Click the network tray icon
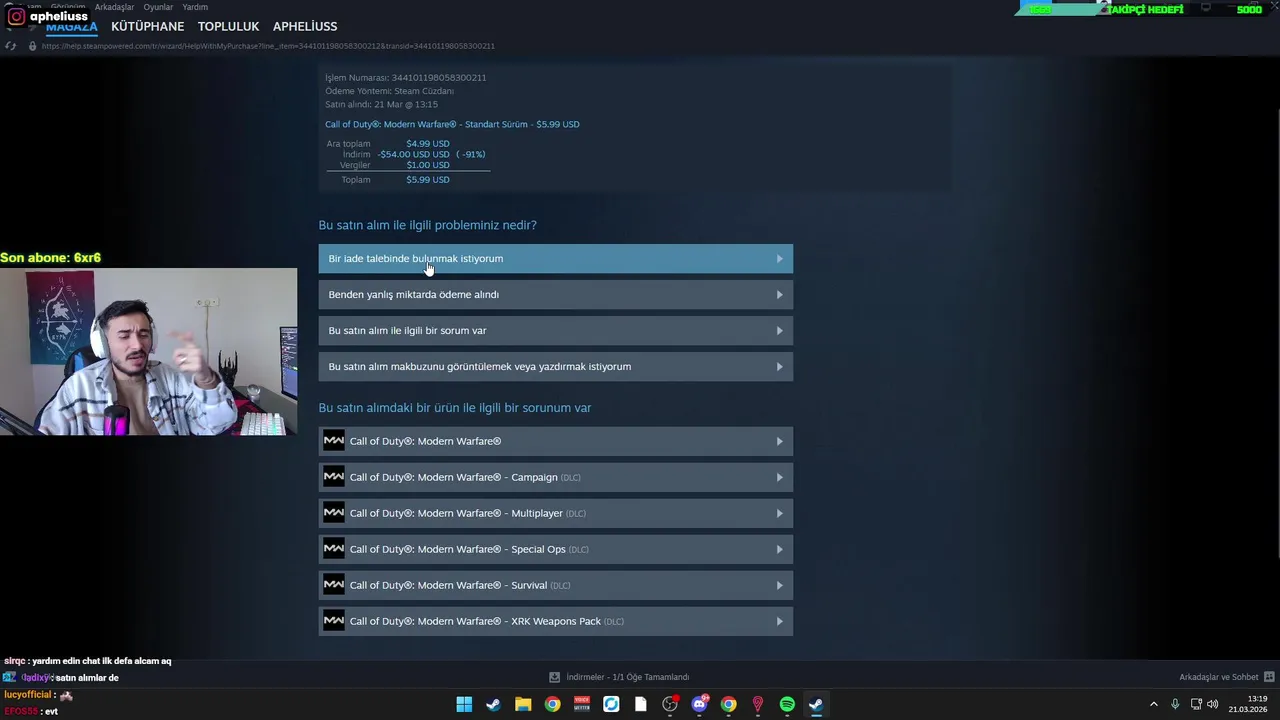 [1196, 704]
